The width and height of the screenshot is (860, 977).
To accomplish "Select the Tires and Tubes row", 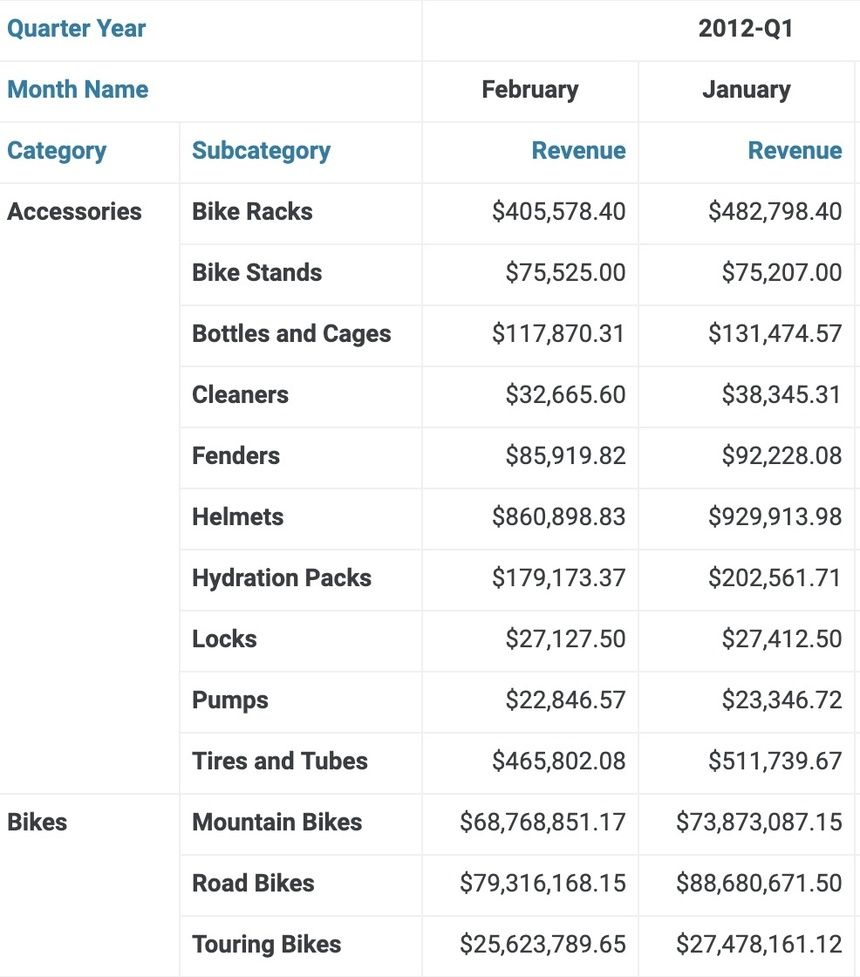I will point(280,761).
